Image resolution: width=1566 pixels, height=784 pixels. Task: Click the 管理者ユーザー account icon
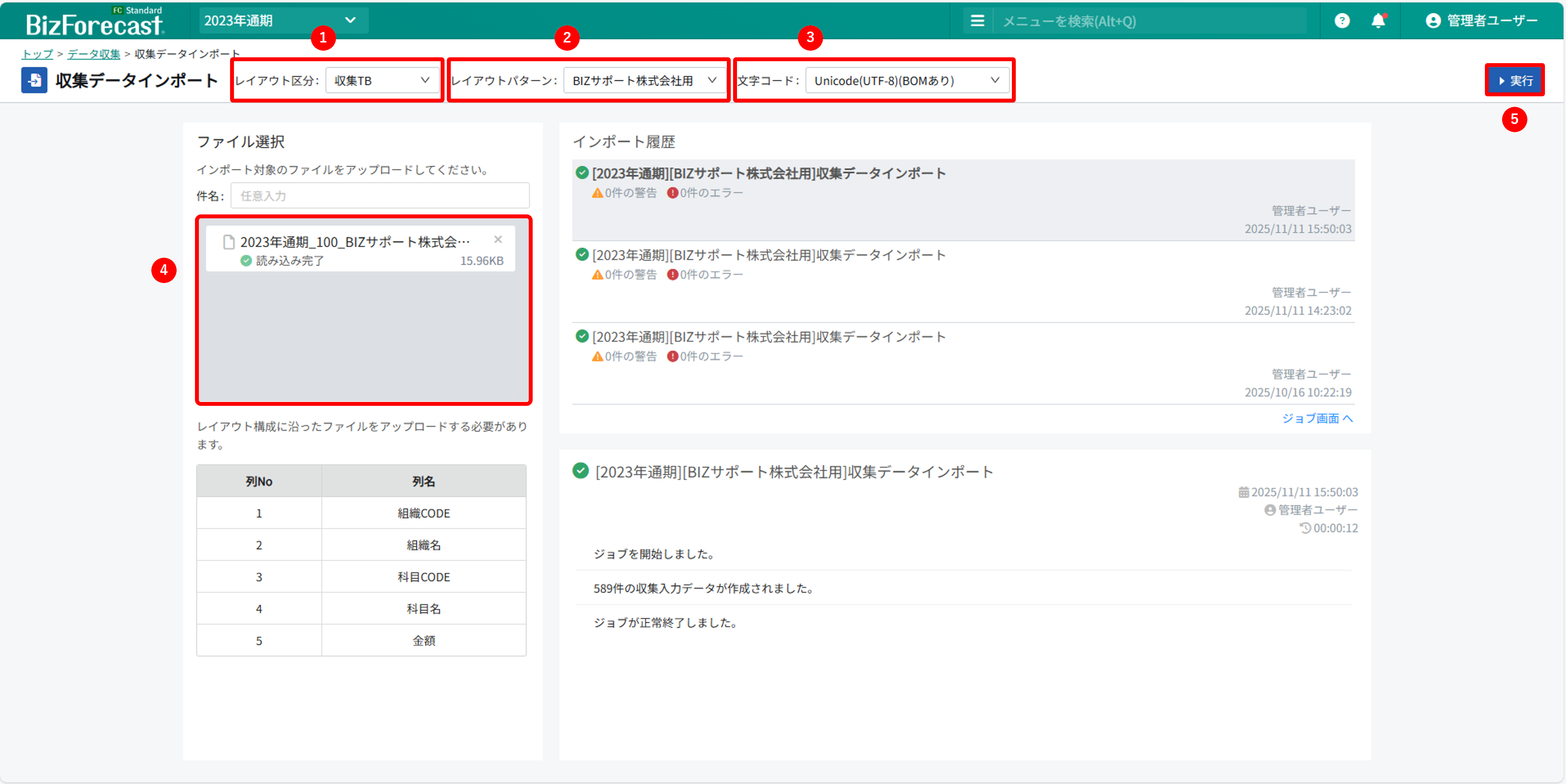[x=1433, y=21]
